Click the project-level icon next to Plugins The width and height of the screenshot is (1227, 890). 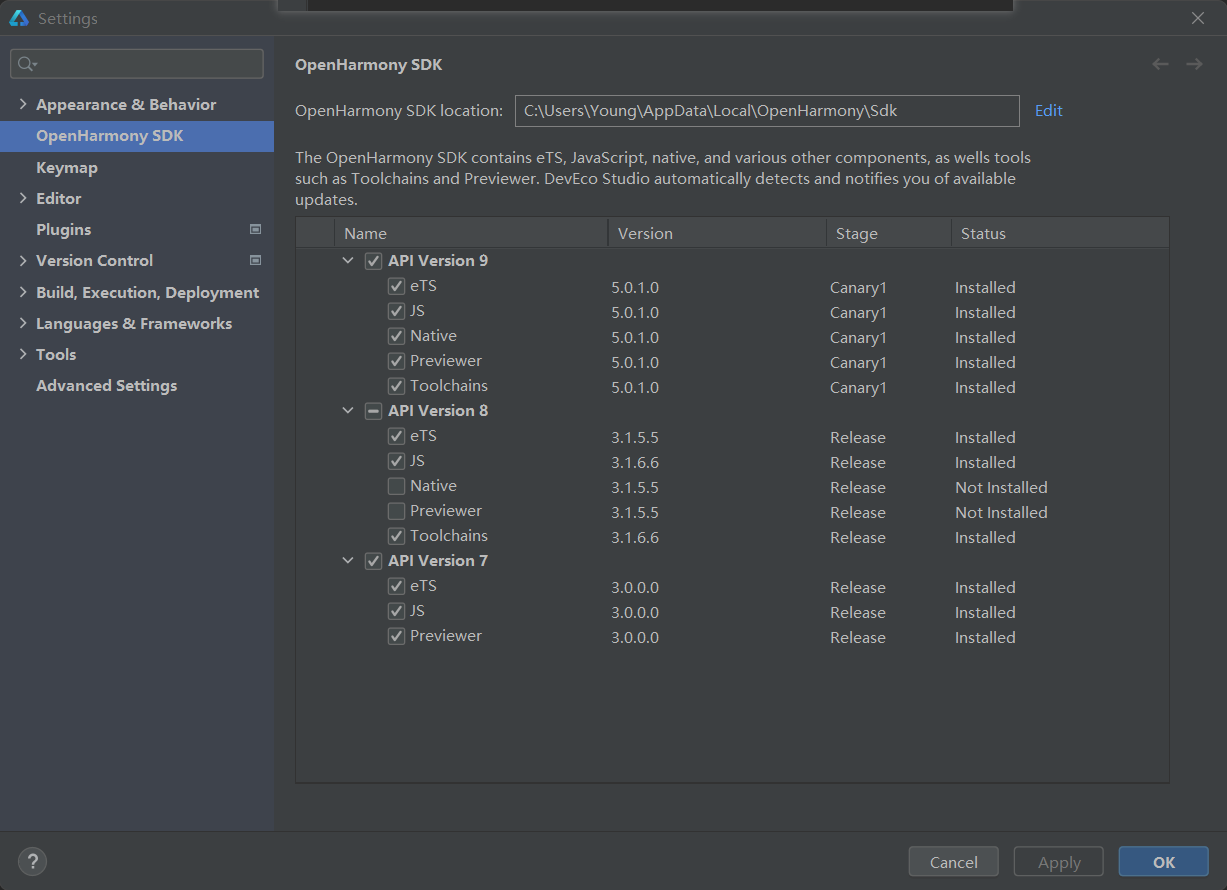(x=255, y=229)
